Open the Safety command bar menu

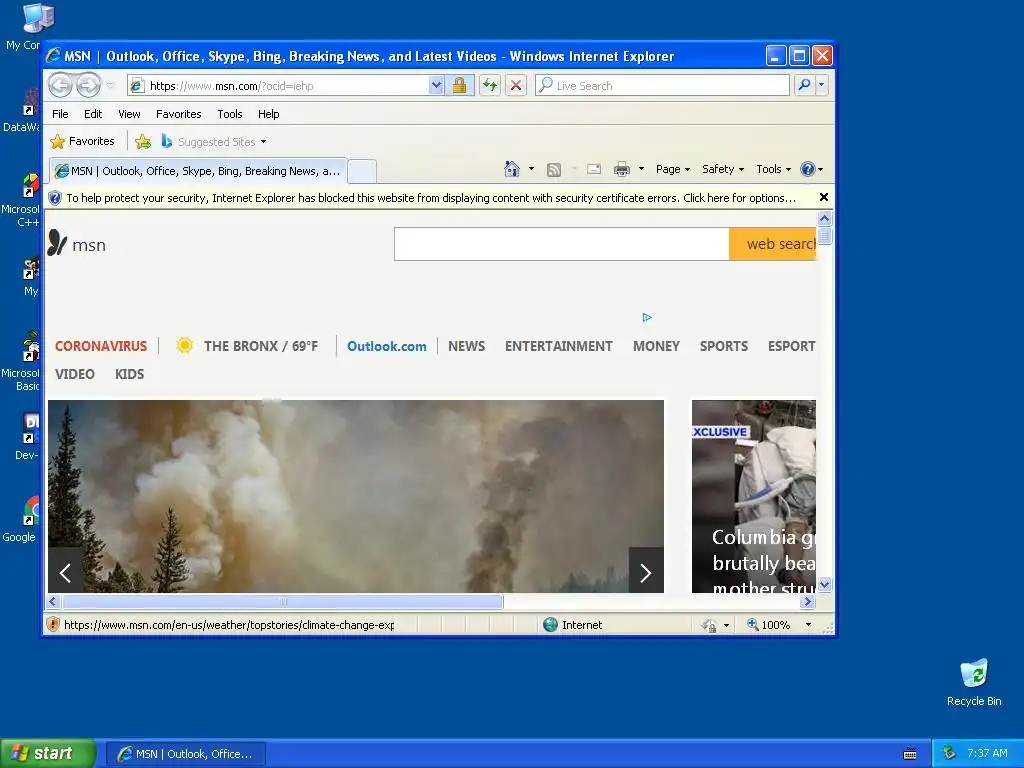click(722, 169)
